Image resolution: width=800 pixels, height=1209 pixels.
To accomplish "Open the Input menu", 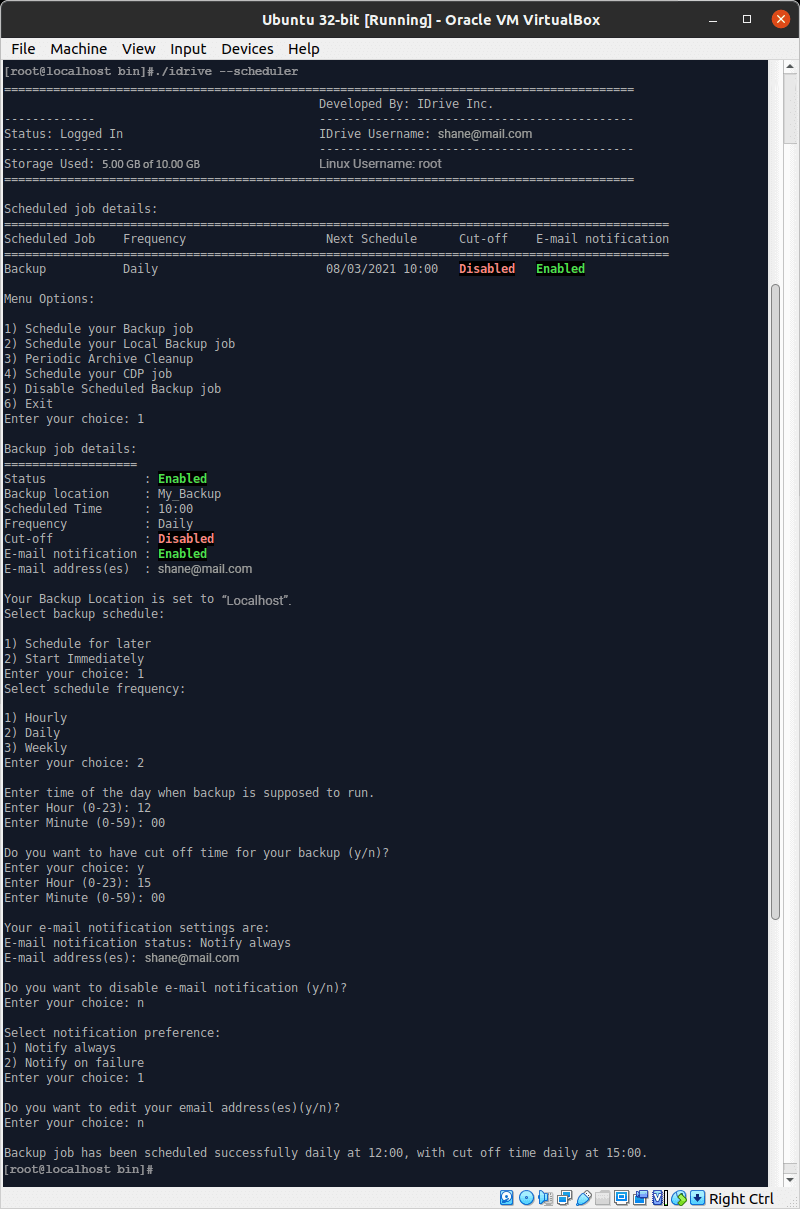I will 188,49.
